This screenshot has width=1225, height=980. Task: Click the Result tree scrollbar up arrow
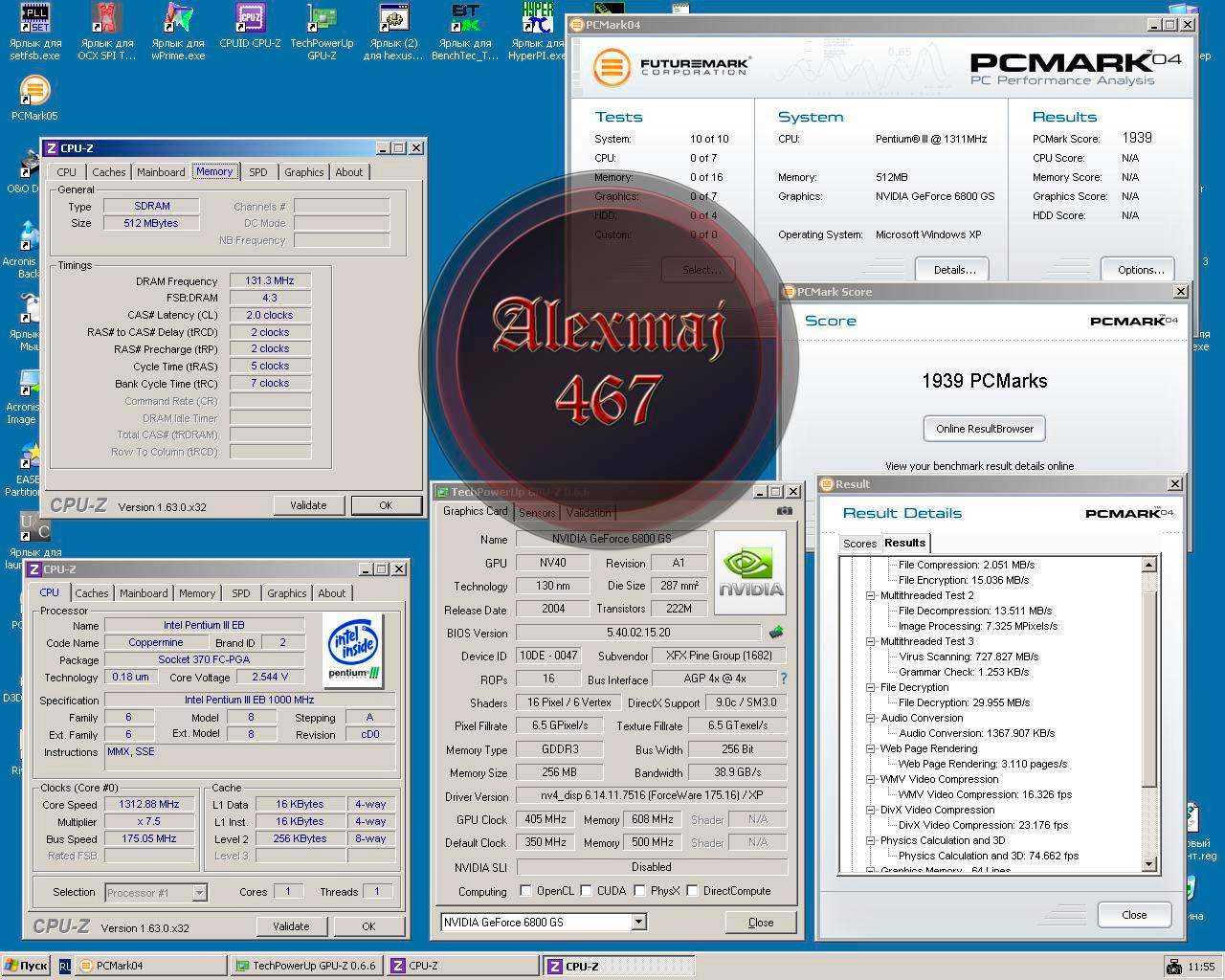click(1149, 565)
